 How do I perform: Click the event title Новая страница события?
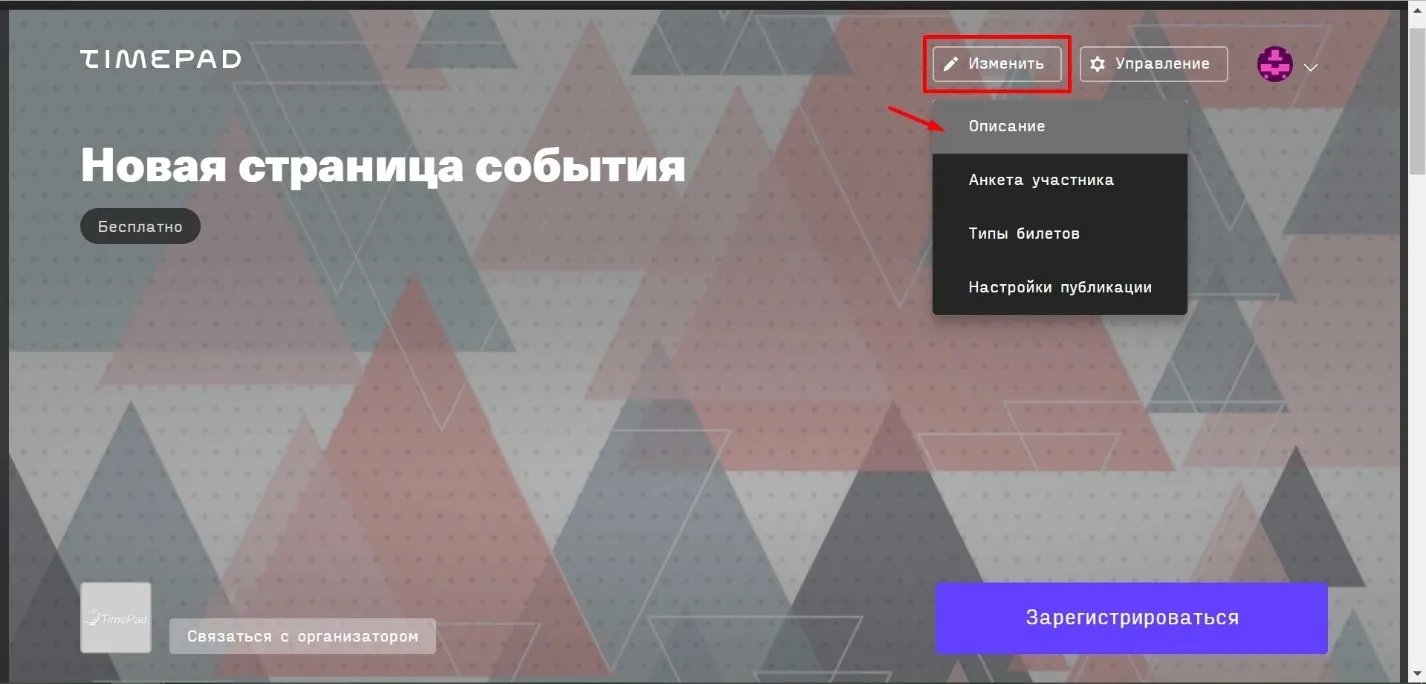point(383,165)
